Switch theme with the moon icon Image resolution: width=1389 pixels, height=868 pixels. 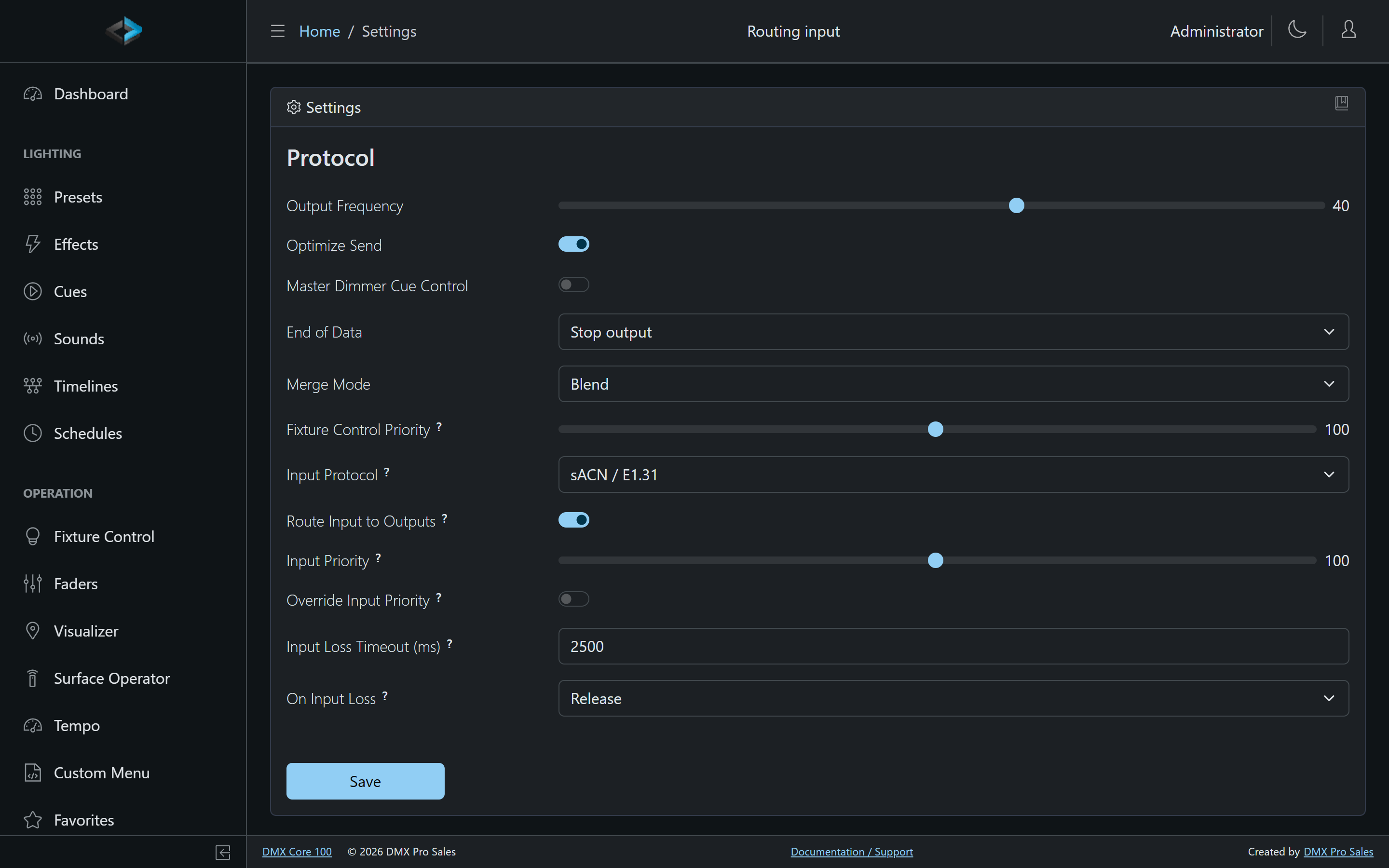click(x=1297, y=30)
